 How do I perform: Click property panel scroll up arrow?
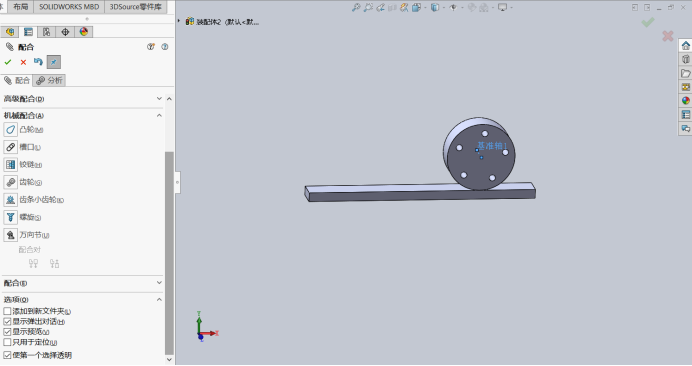(169, 99)
